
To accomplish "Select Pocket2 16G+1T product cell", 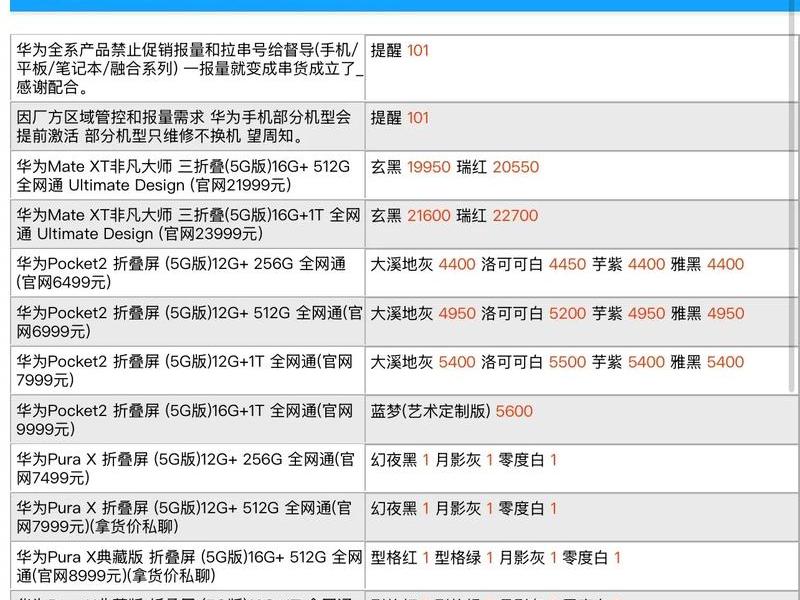I will click(x=187, y=419).
